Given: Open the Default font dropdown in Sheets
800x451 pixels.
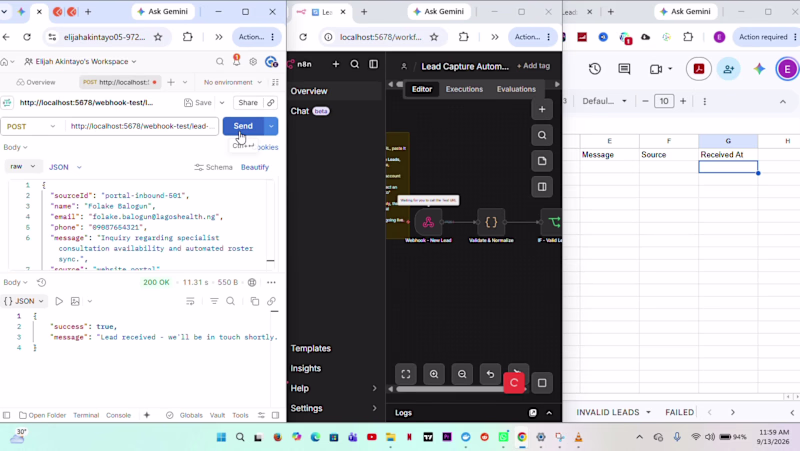Looking at the screenshot, I should coord(605,101).
